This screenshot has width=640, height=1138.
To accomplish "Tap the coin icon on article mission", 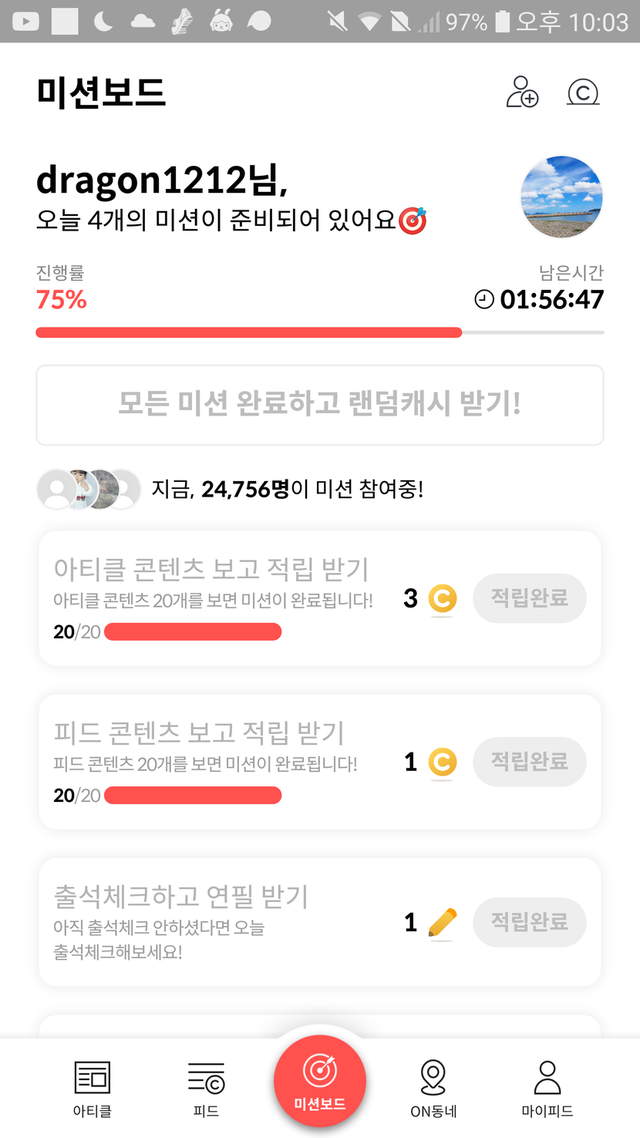I will [x=442, y=599].
